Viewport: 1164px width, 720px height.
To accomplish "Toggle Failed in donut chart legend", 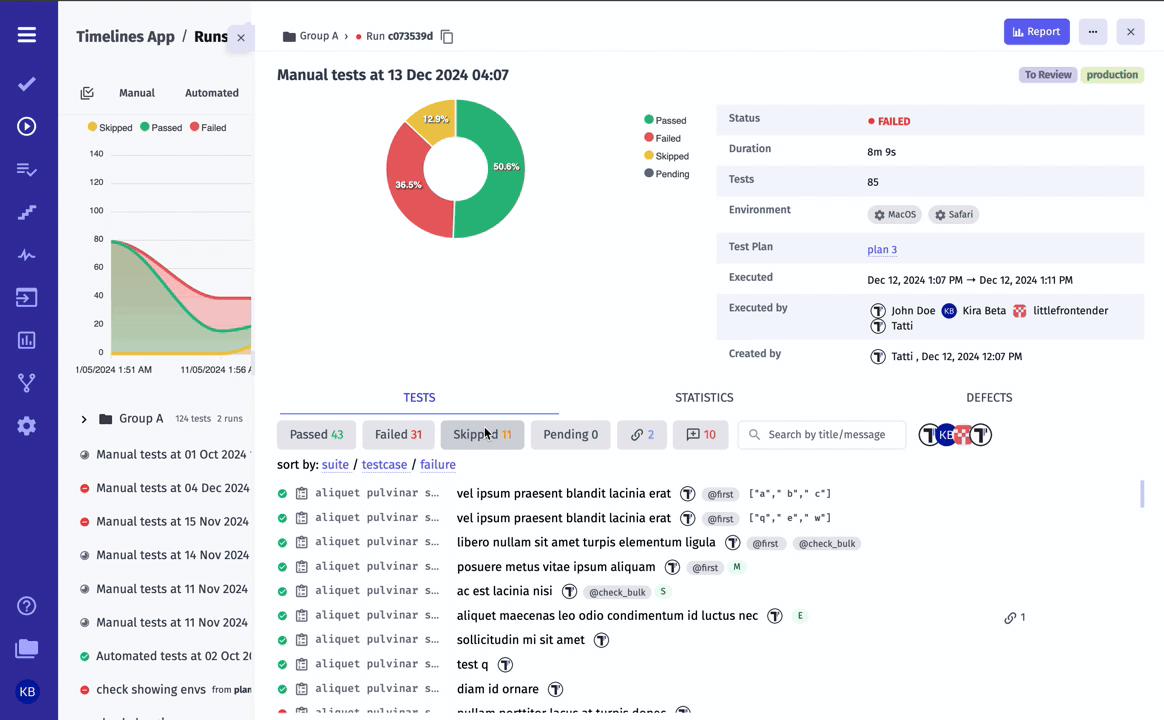I will (x=662, y=138).
